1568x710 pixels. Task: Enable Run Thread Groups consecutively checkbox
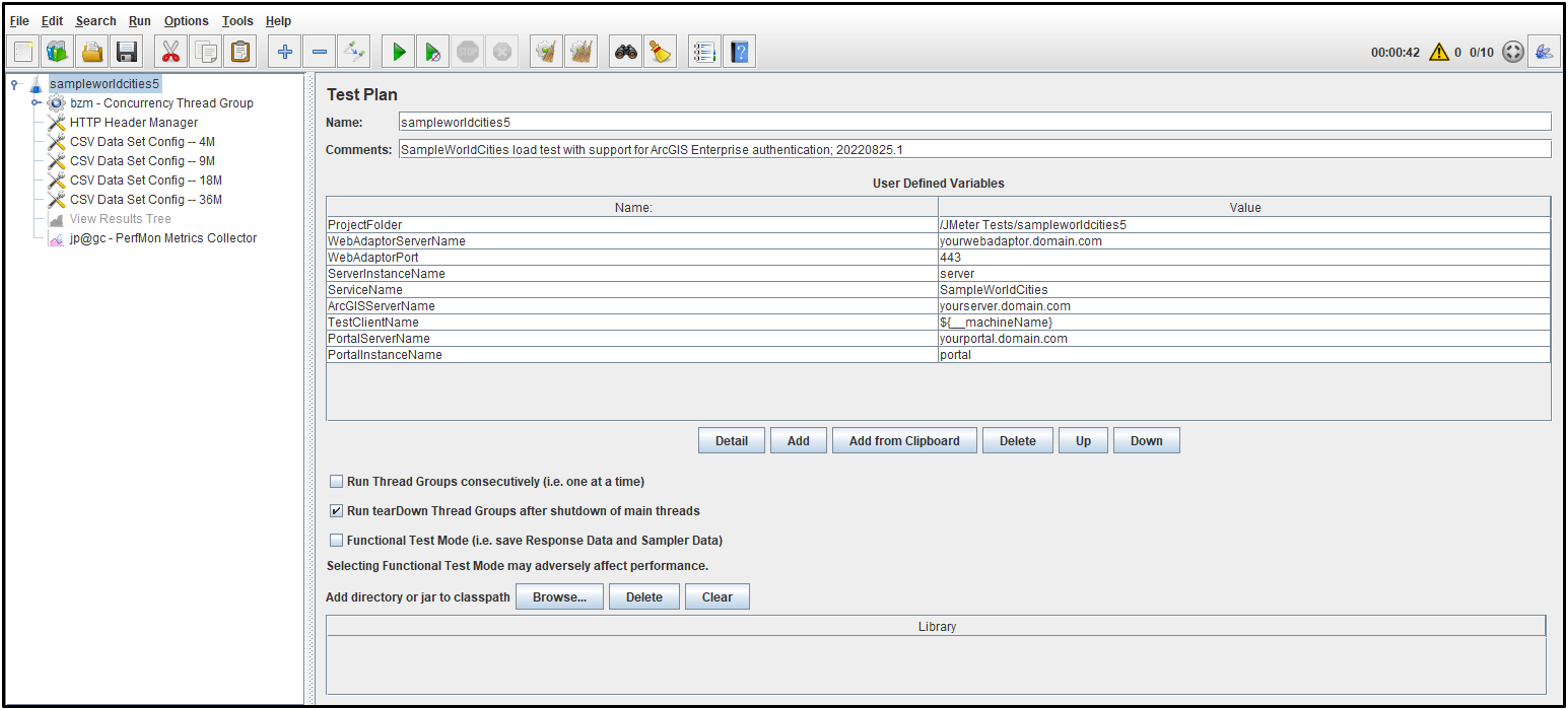coord(337,481)
